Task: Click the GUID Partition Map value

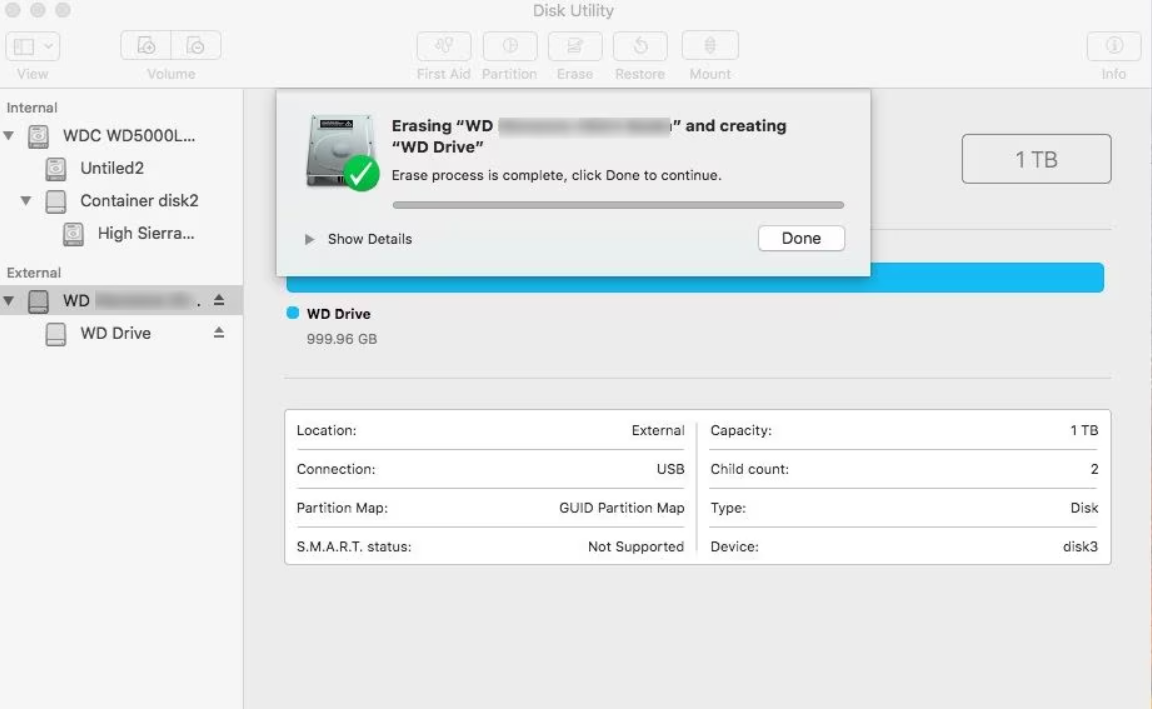Action: [x=622, y=508]
